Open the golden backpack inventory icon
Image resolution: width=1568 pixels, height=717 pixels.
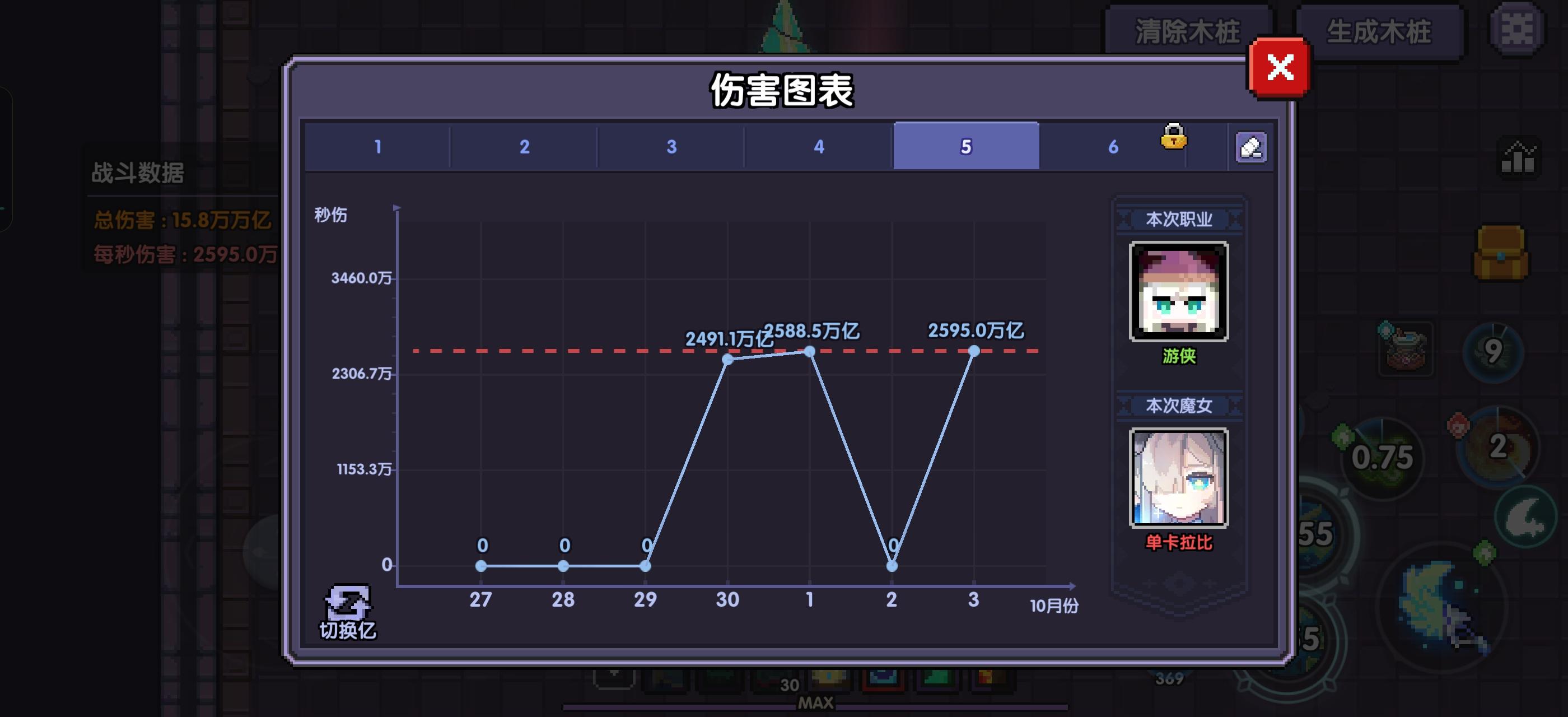(1501, 253)
